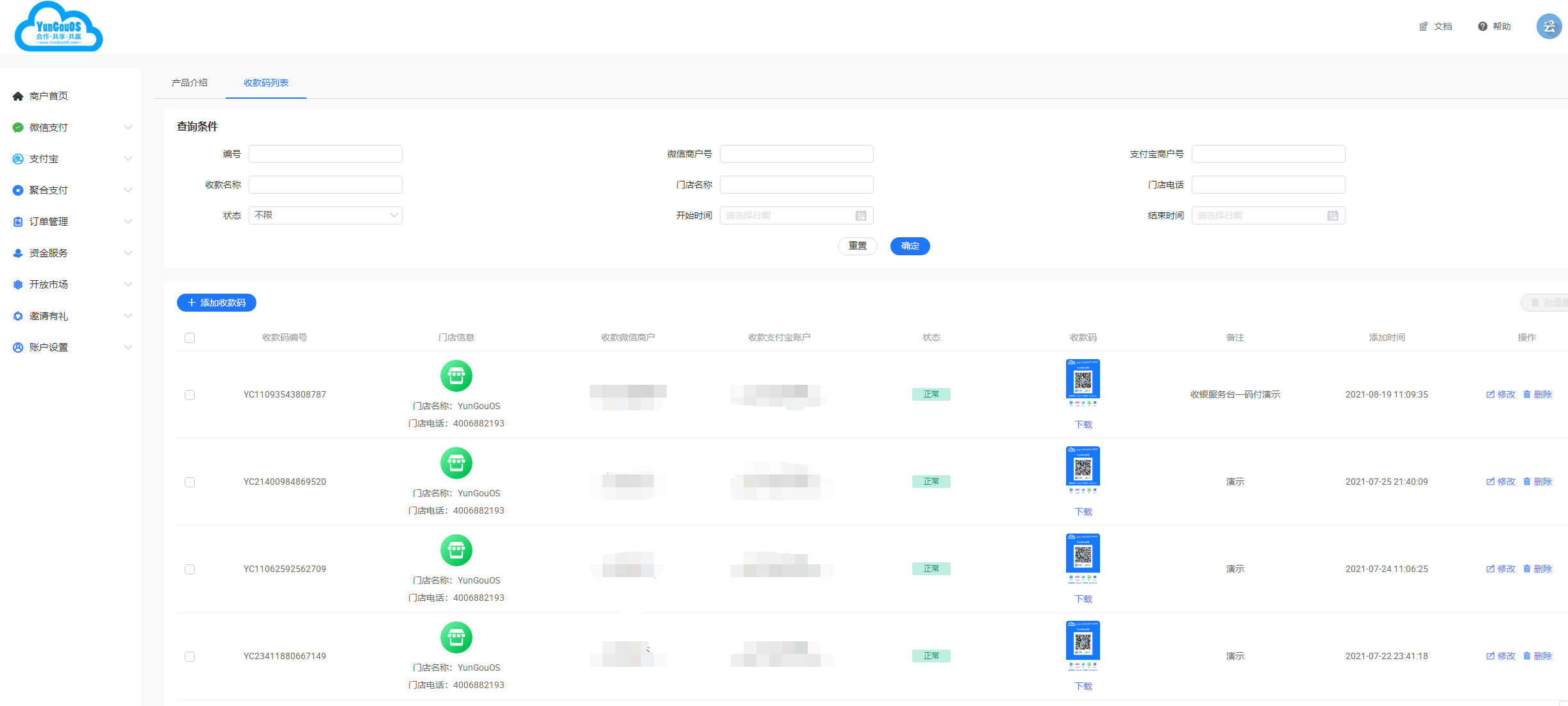The image size is (1568, 706).
Task: Expand the 微信支付 menu chevron
Action: 128,128
